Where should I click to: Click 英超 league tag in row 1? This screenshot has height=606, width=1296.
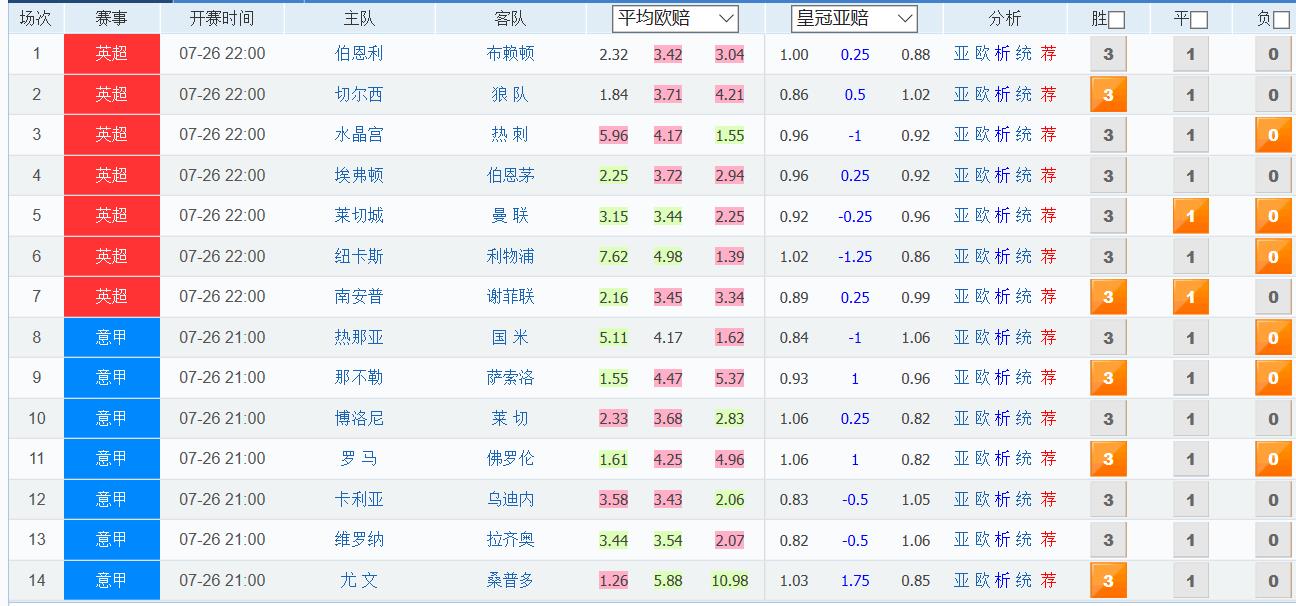tap(112, 54)
